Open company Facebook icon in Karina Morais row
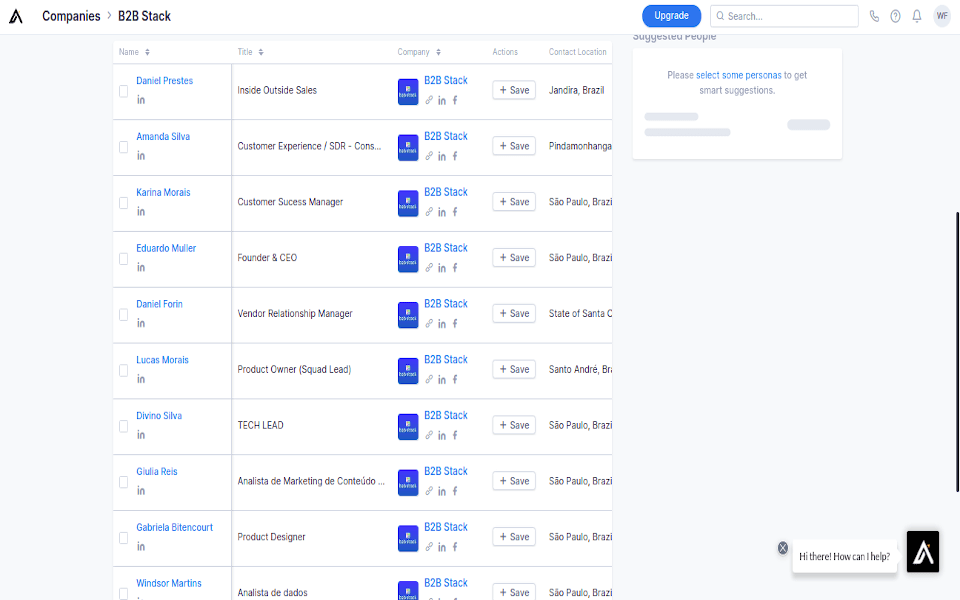This screenshot has width=960, height=600. click(x=455, y=212)
